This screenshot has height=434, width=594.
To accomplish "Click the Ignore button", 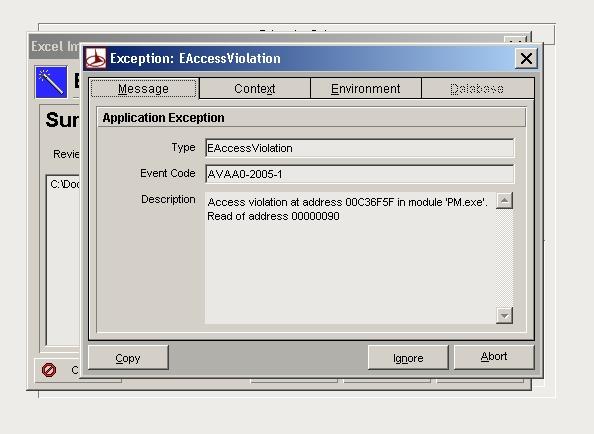I will click(x=408, y=358).
